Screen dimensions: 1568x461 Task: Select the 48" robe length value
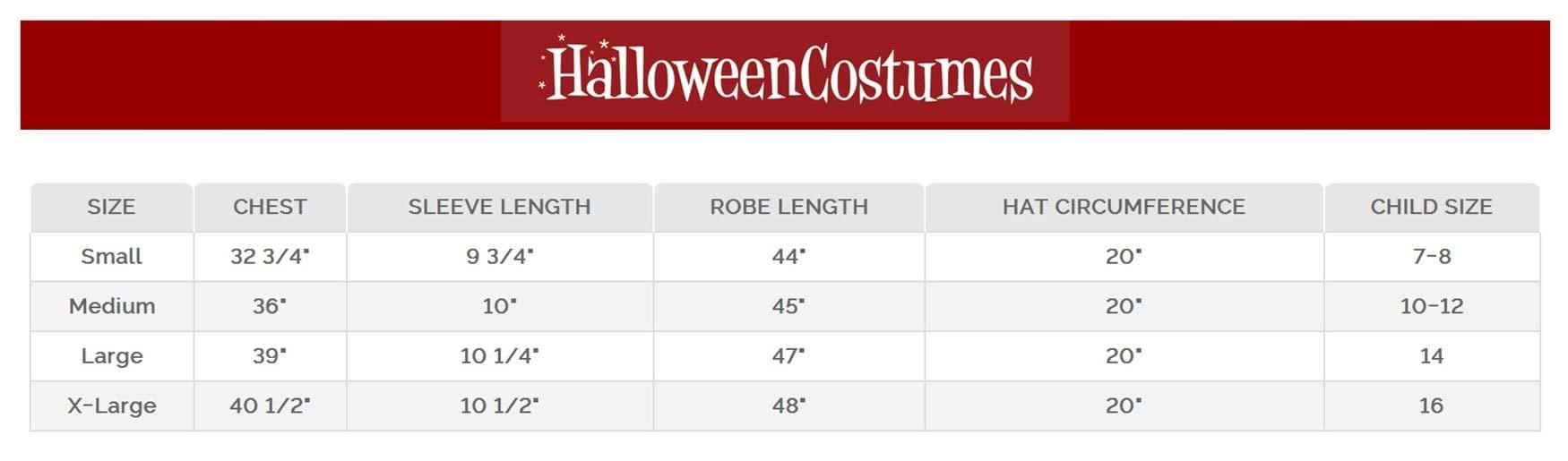[x=788, y=406]
